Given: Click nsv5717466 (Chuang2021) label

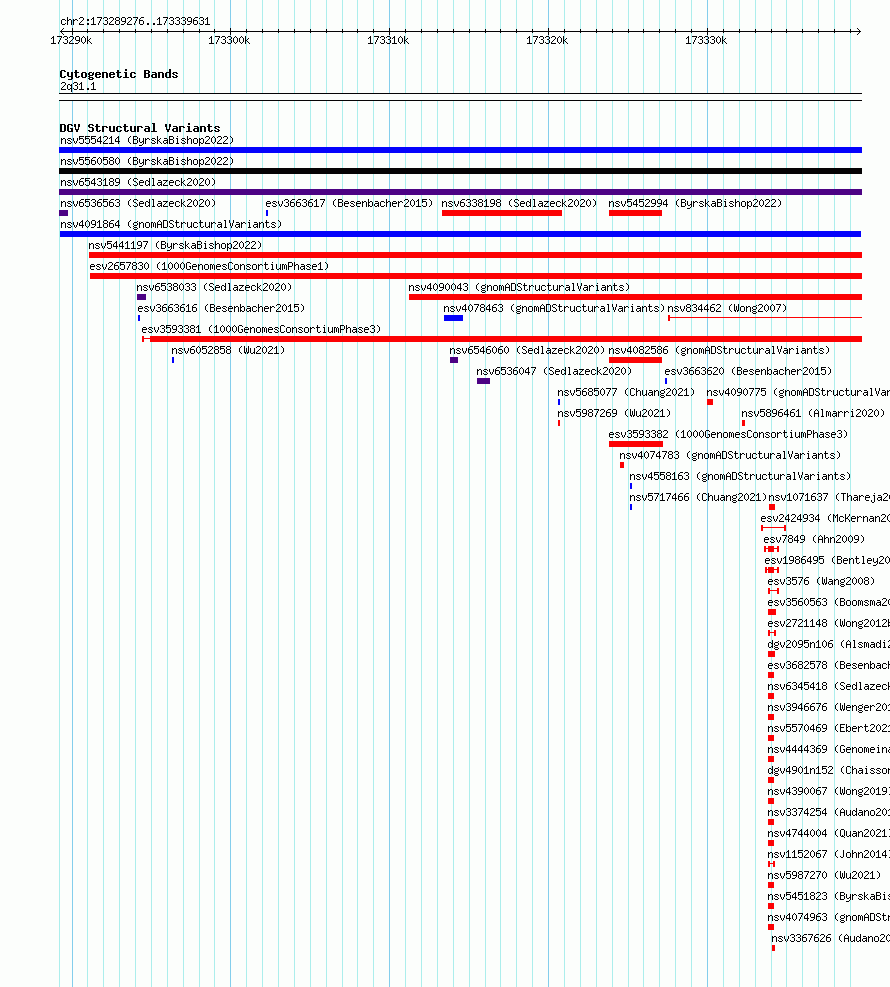Looking at the screenshot, I should pyautogui.click(x=698, y=497).
